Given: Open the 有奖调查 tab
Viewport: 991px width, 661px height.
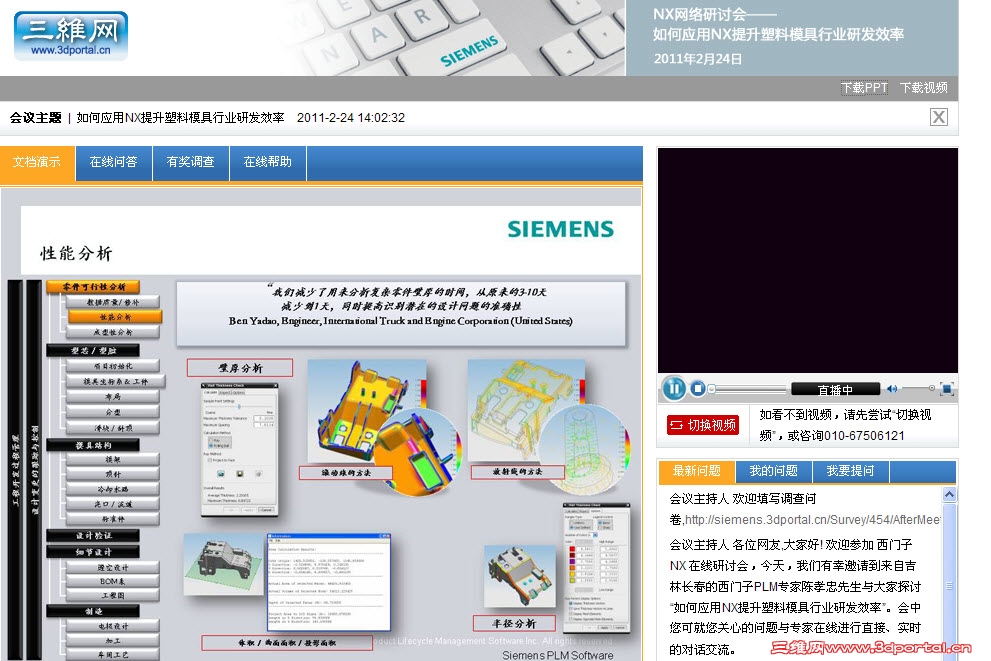Looking at the screenshot, I should point(191,162).
